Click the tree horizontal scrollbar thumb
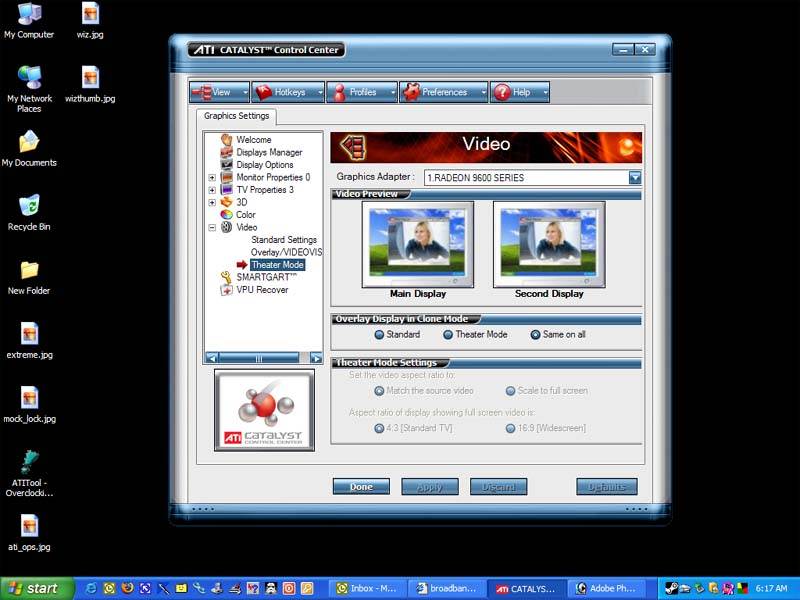The image size is (800, 600). pos(259,358)
